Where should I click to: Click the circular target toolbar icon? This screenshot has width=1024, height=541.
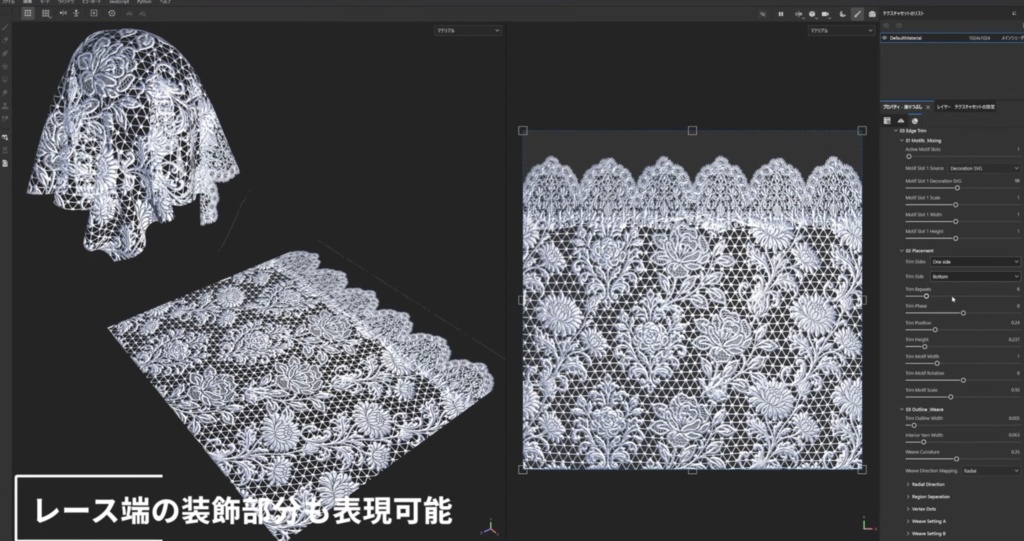(112, 13)
